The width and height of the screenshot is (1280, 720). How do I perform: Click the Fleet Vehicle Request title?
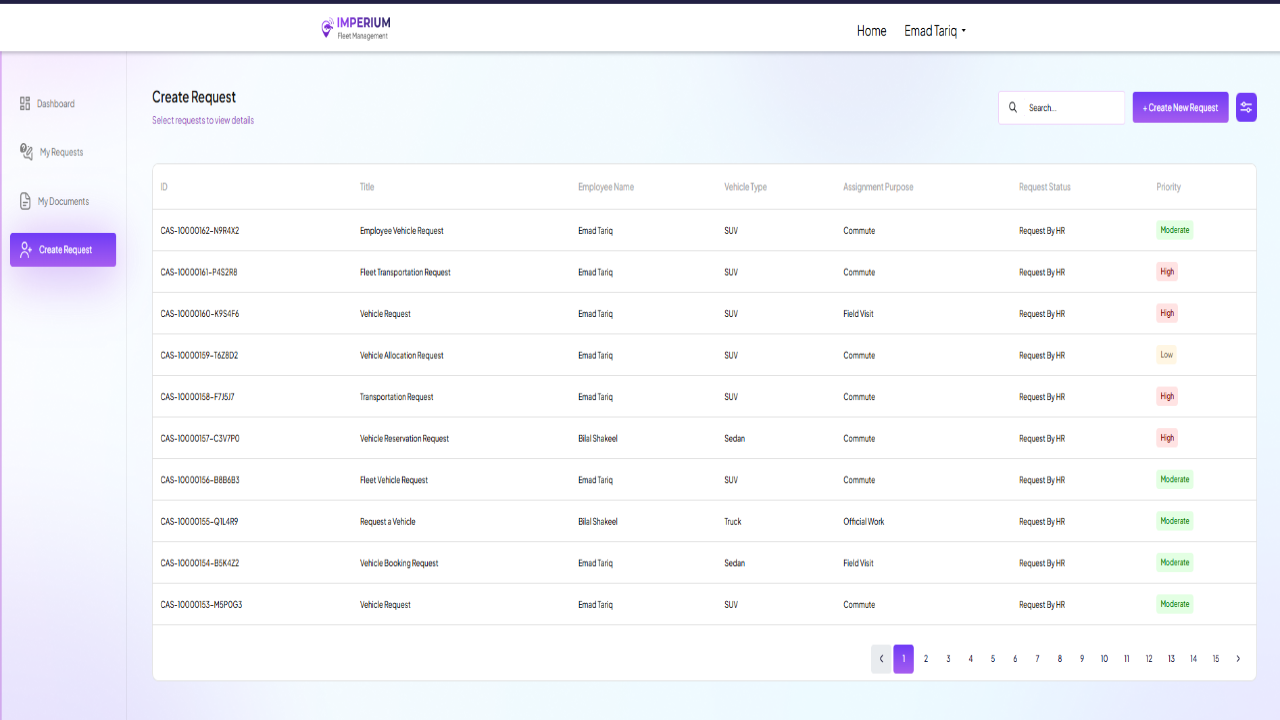click(x=394, y=480)
